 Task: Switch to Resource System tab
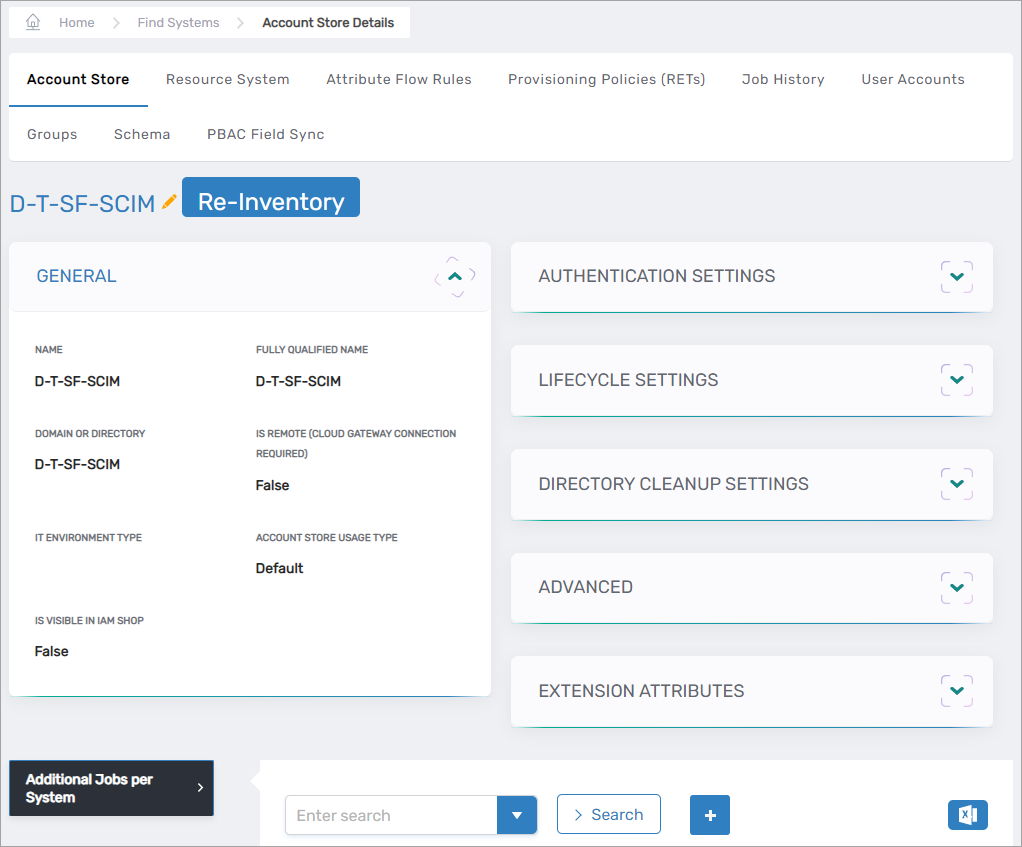227,79
